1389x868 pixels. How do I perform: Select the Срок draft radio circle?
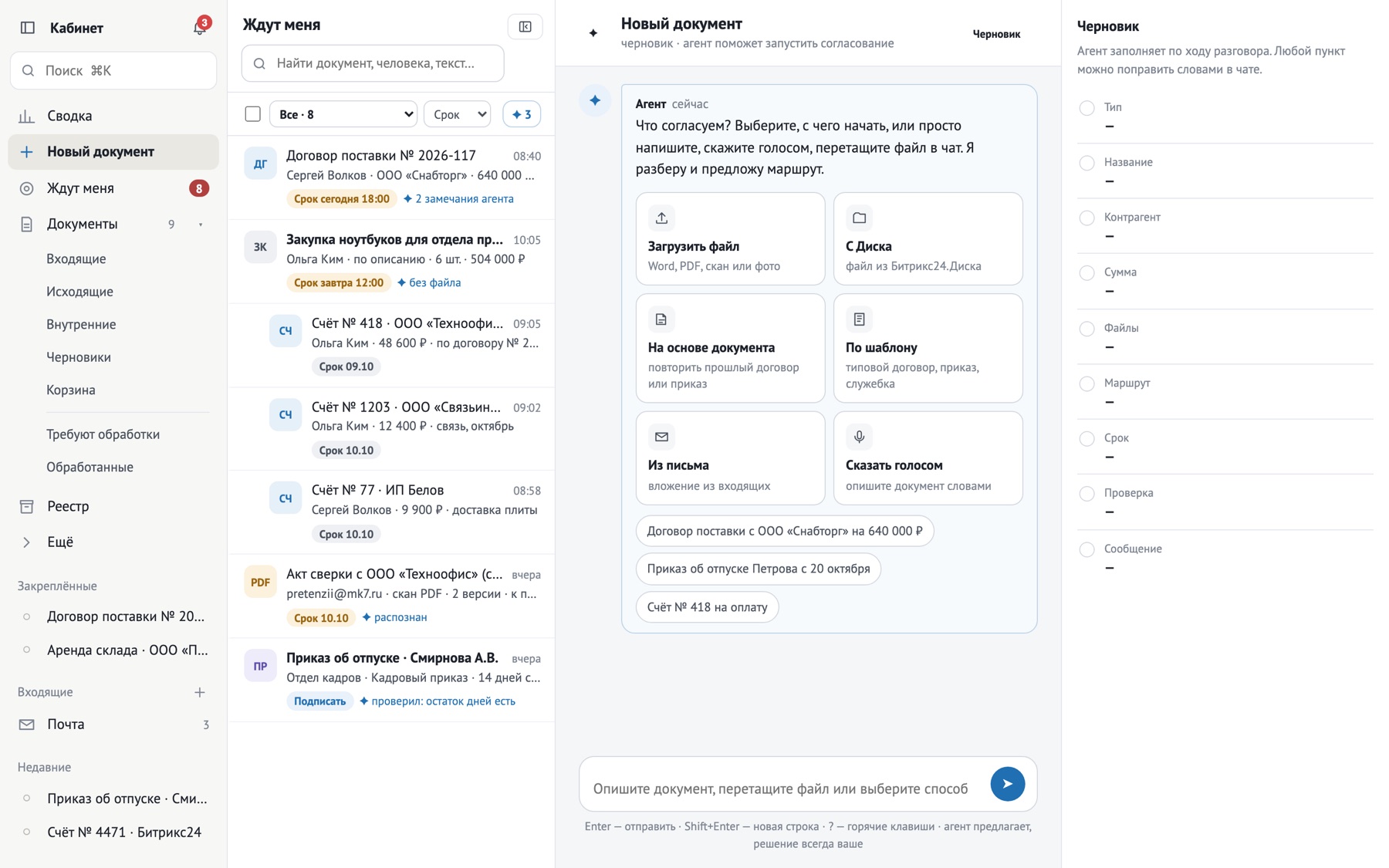(x=1087, y=438)
